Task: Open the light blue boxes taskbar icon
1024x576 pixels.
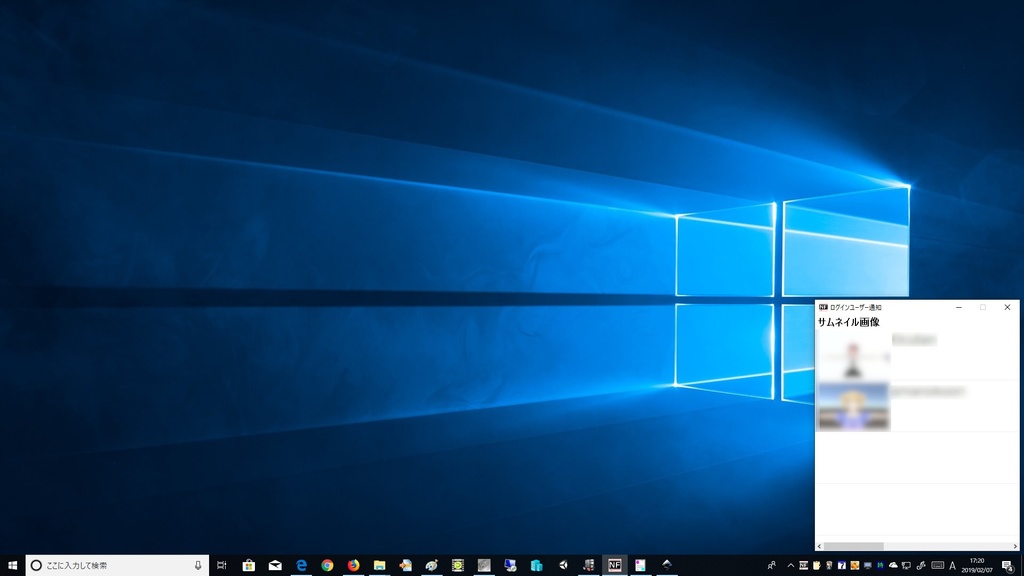Action: point(536,565)
